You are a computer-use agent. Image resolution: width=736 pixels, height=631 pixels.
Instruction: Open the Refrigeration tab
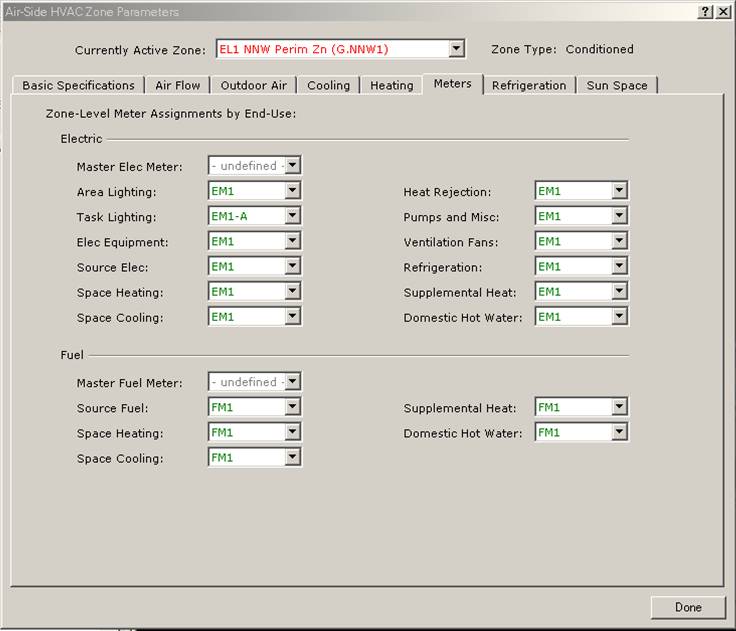528,86
